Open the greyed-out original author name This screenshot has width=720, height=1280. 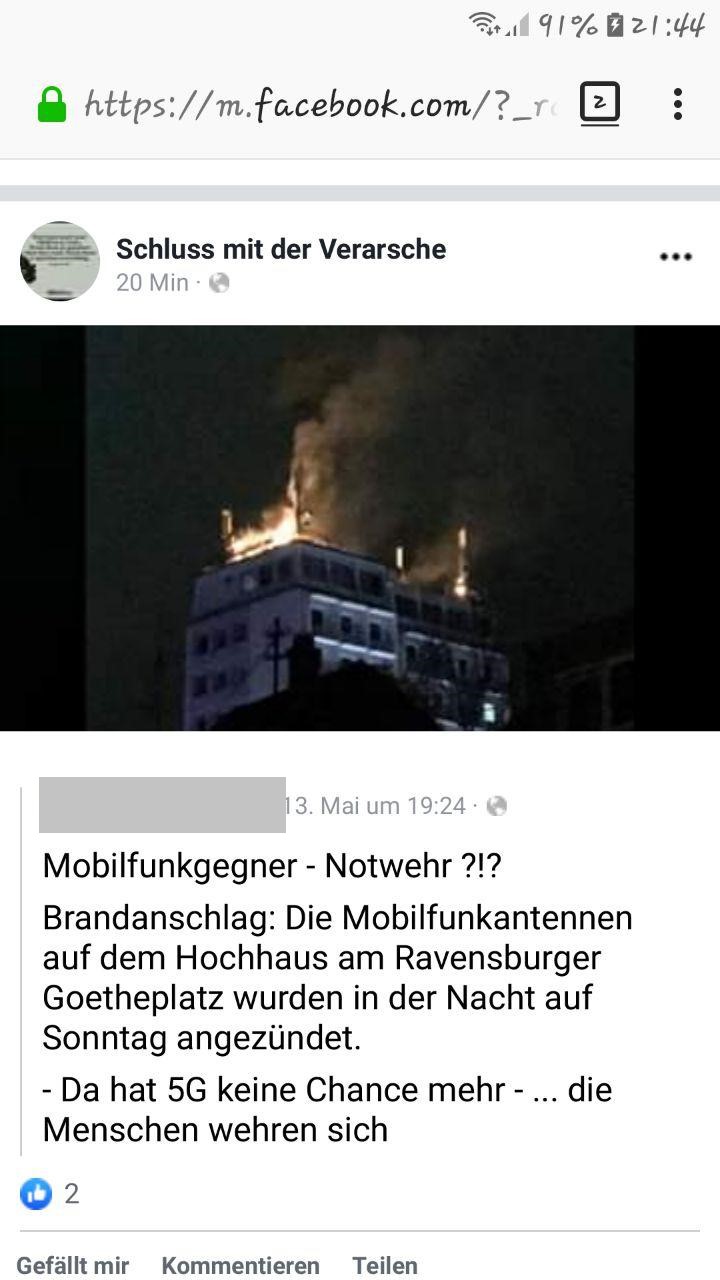click(x=162, y=805)
